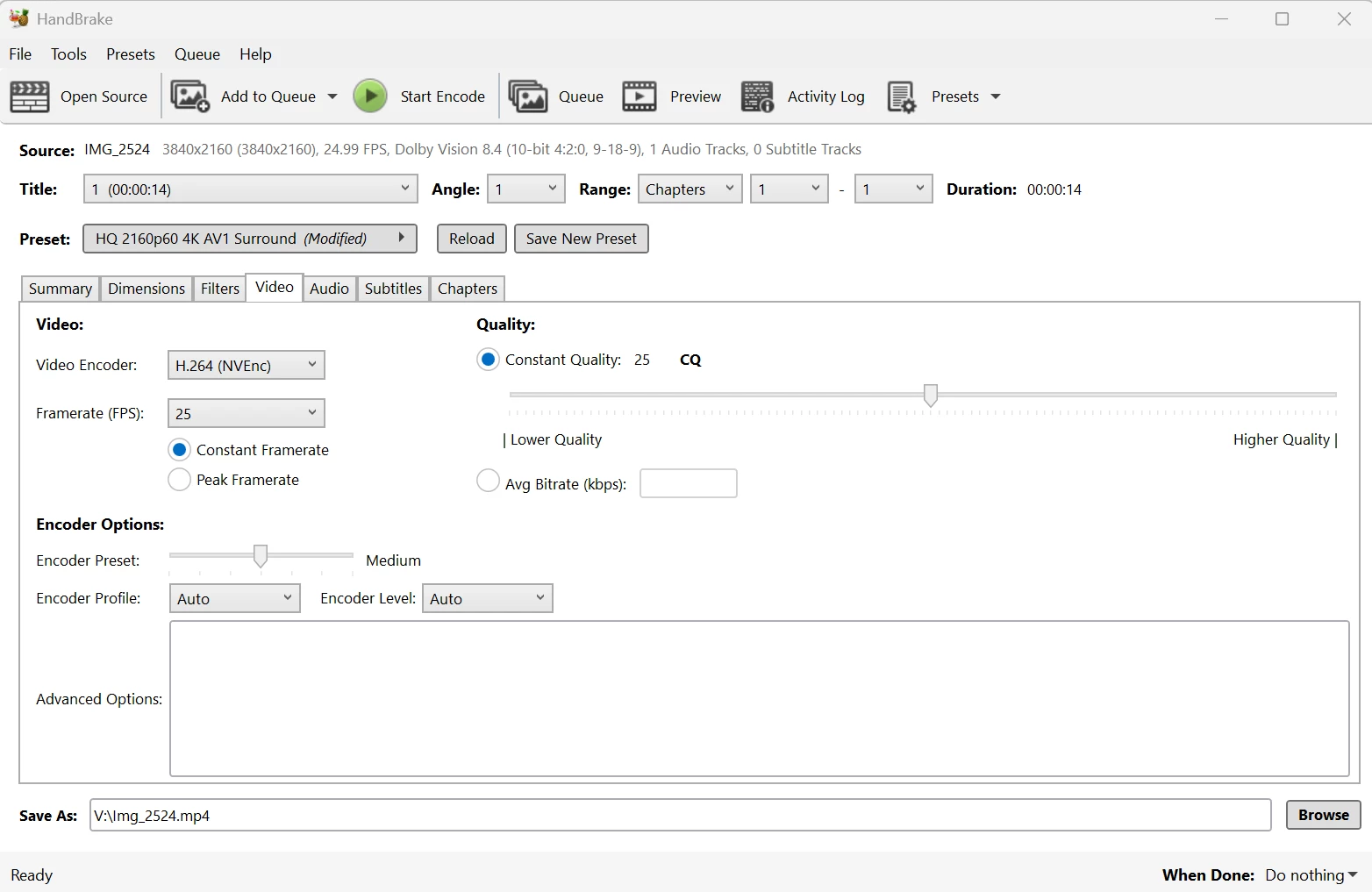Screen dimensions: 1372x892
Task: Open the Help menu
Action: click(x=255, y=54)
